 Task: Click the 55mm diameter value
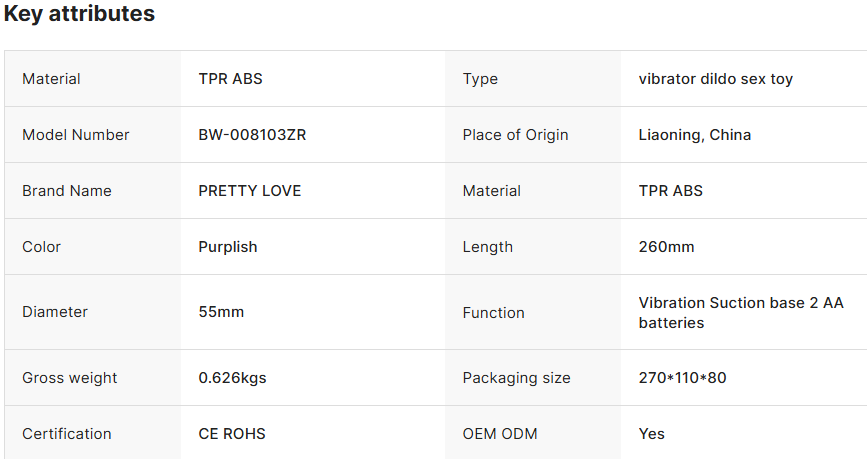221,312
